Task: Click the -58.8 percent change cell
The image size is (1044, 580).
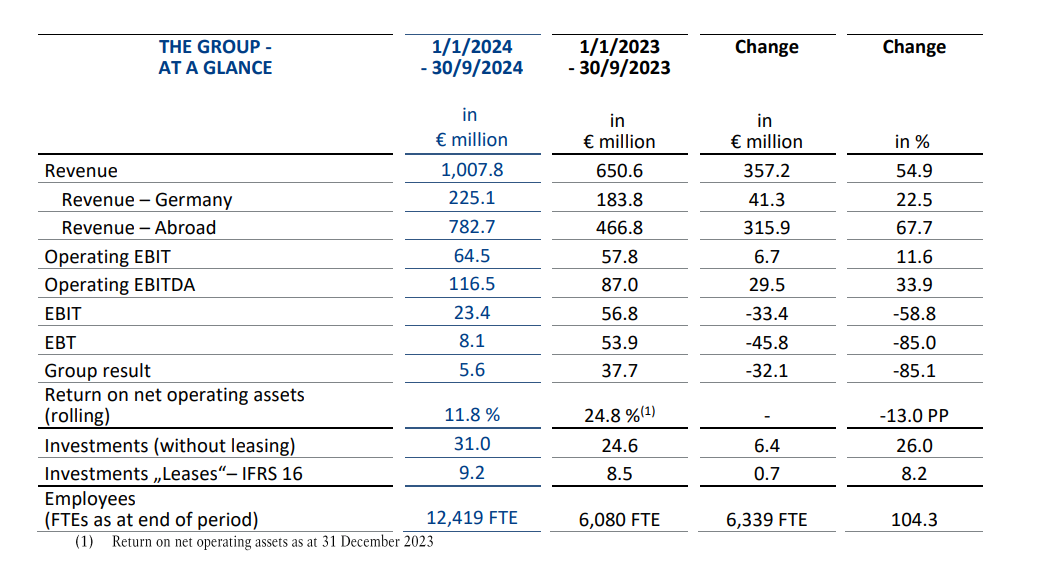Action: tap(914, 314)
